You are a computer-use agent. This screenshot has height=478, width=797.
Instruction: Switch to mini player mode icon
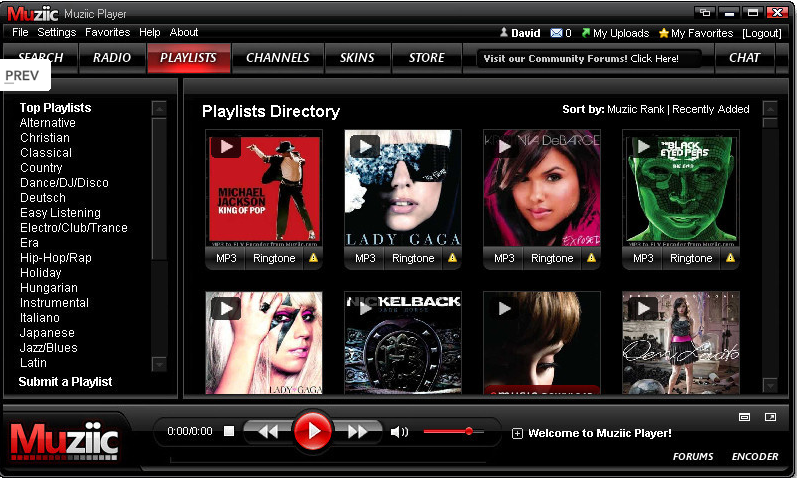(744, 417)
